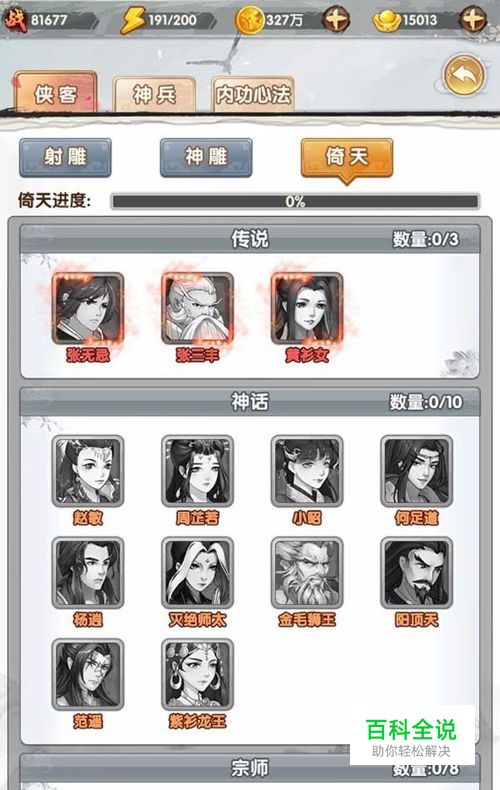
Task: Choose the 赵敏 character portrait
Action: point(88,471)
